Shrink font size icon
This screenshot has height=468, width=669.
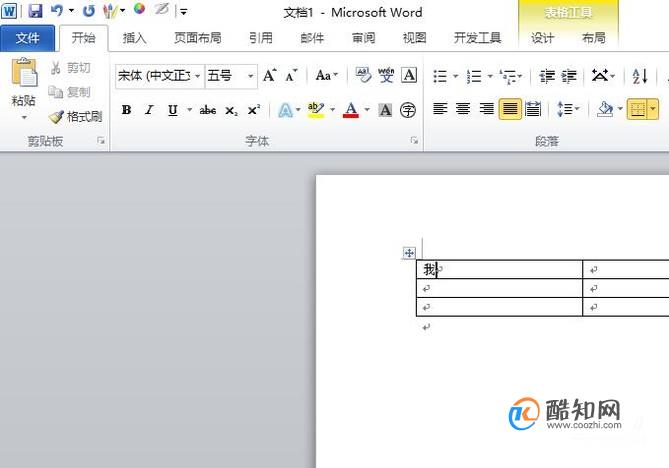coord(291,76)
